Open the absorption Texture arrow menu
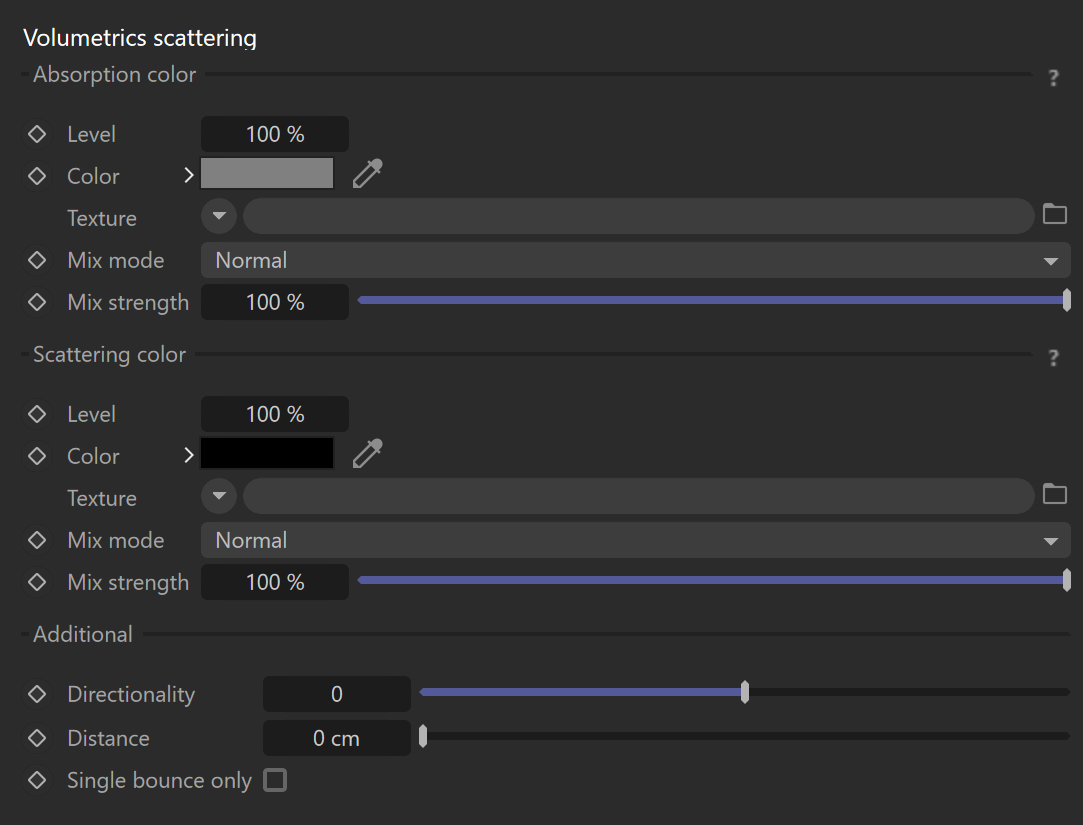Image resolution: width=1083 pixels, height=825 pixels. pos(219,216)
